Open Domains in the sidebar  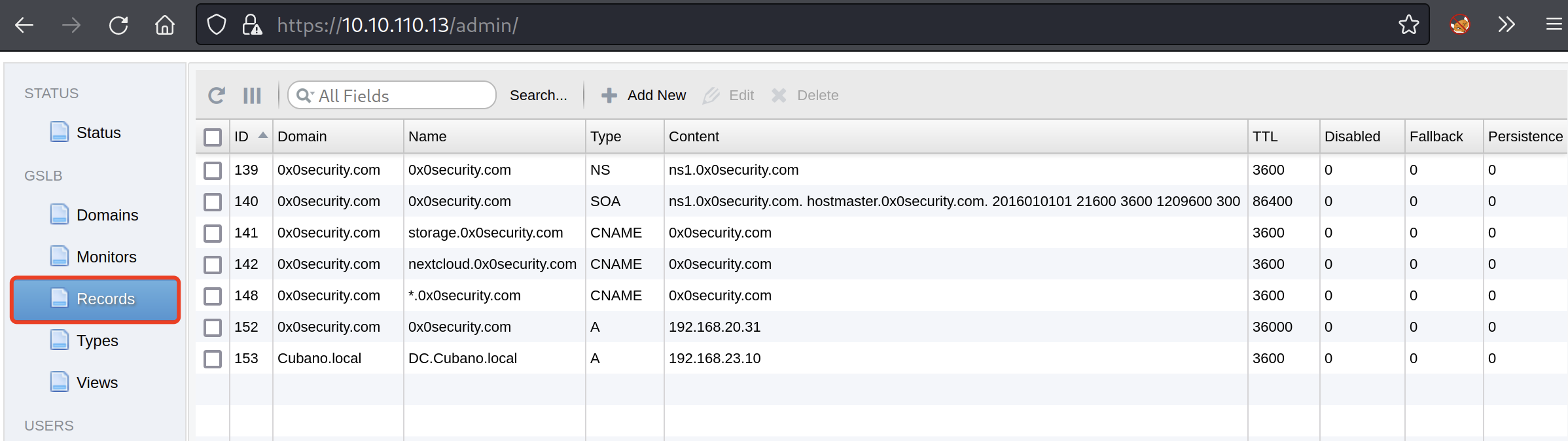pos(107,215)
